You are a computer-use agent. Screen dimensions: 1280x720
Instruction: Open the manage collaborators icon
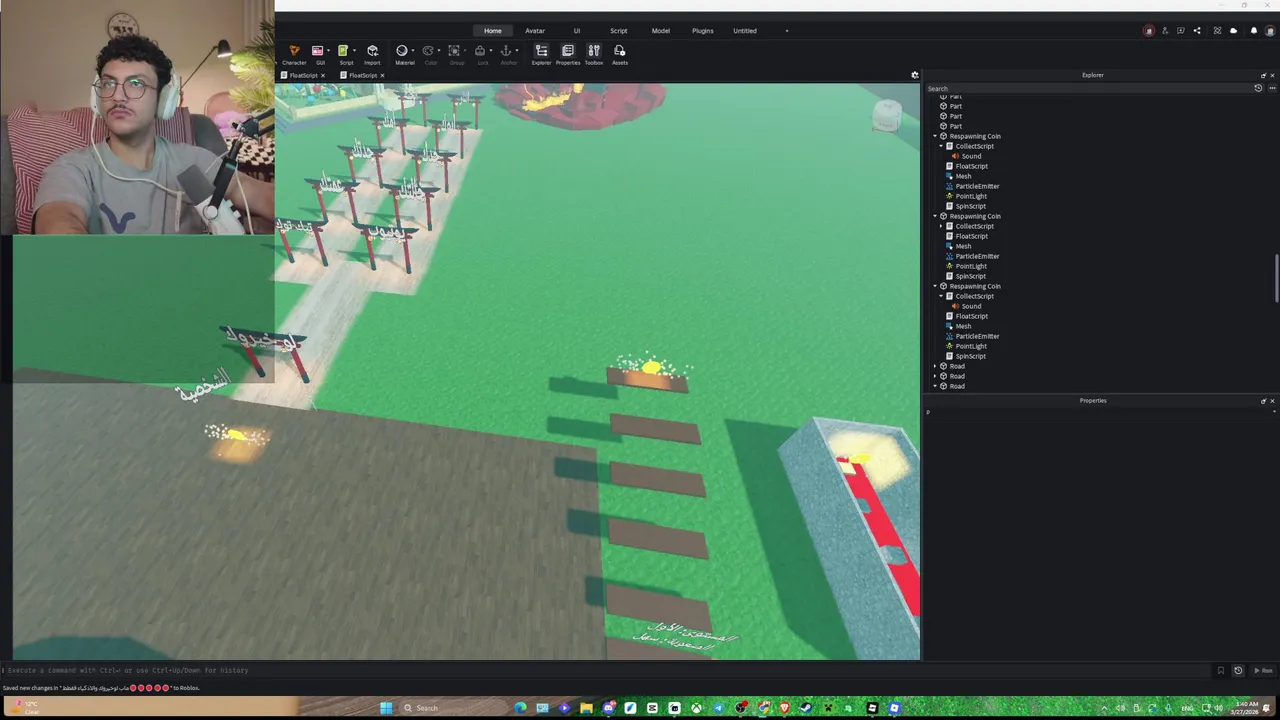[1165, 31]
